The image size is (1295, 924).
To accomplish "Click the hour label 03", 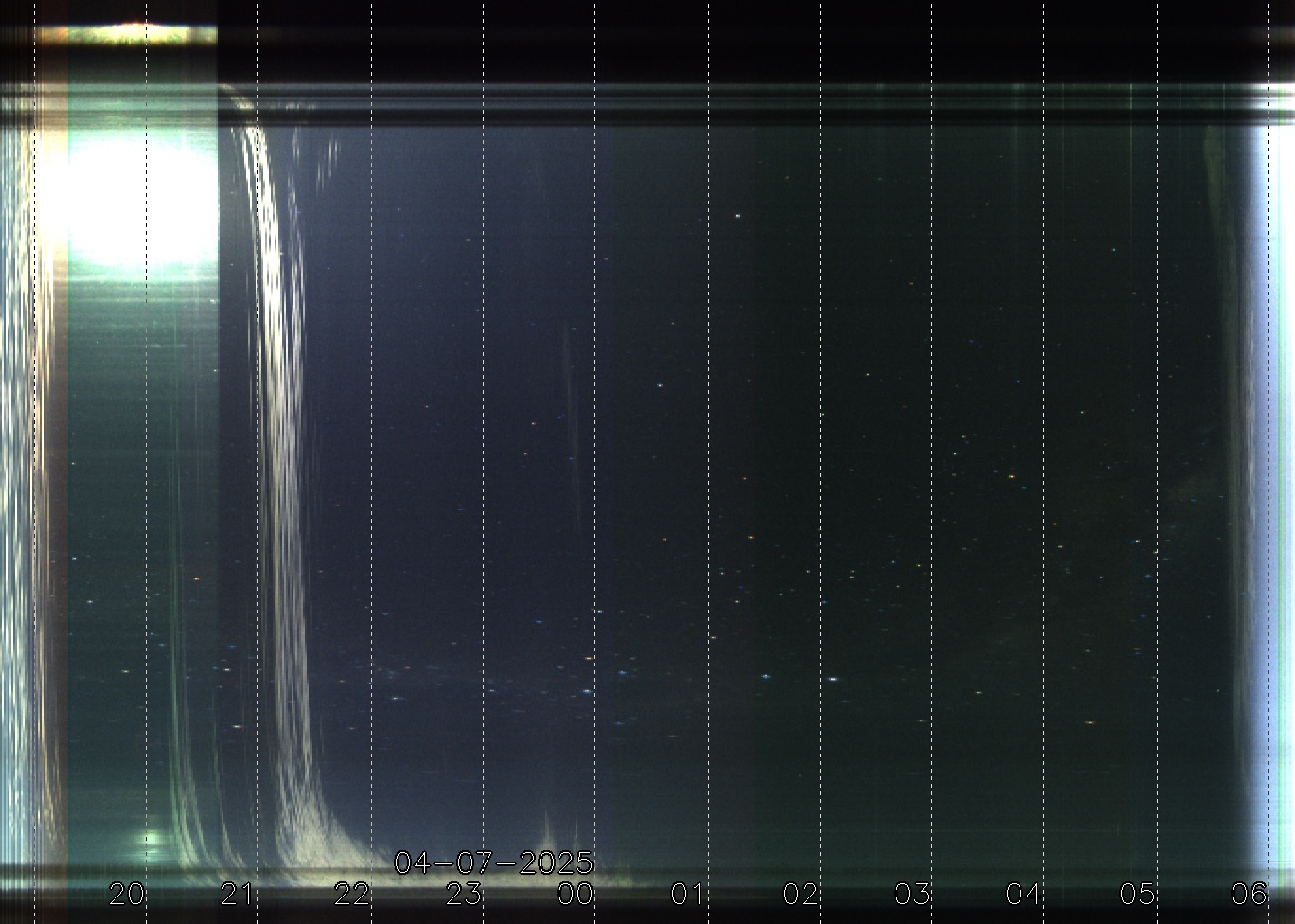I will tap(913, 894).
